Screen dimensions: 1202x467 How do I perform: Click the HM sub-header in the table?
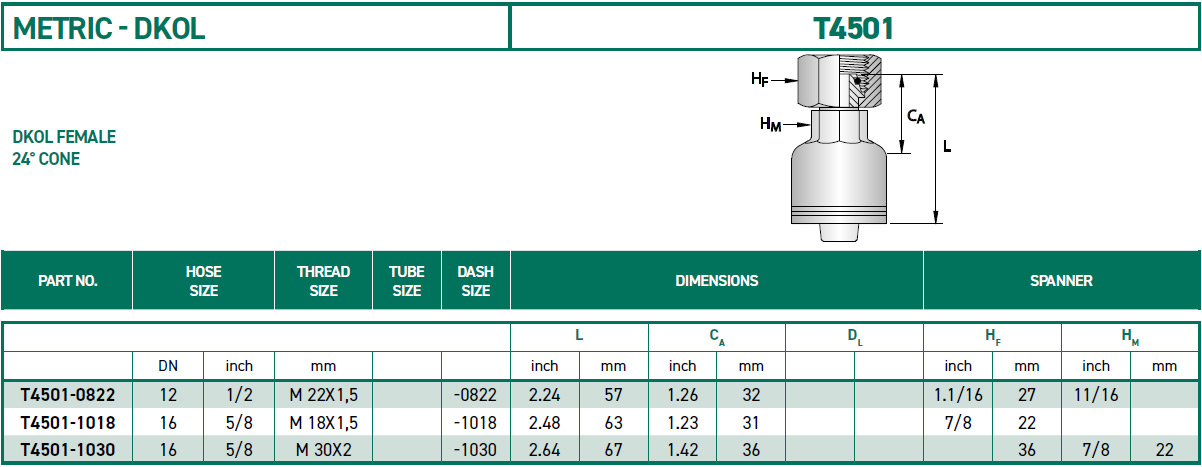(1130, 338)
